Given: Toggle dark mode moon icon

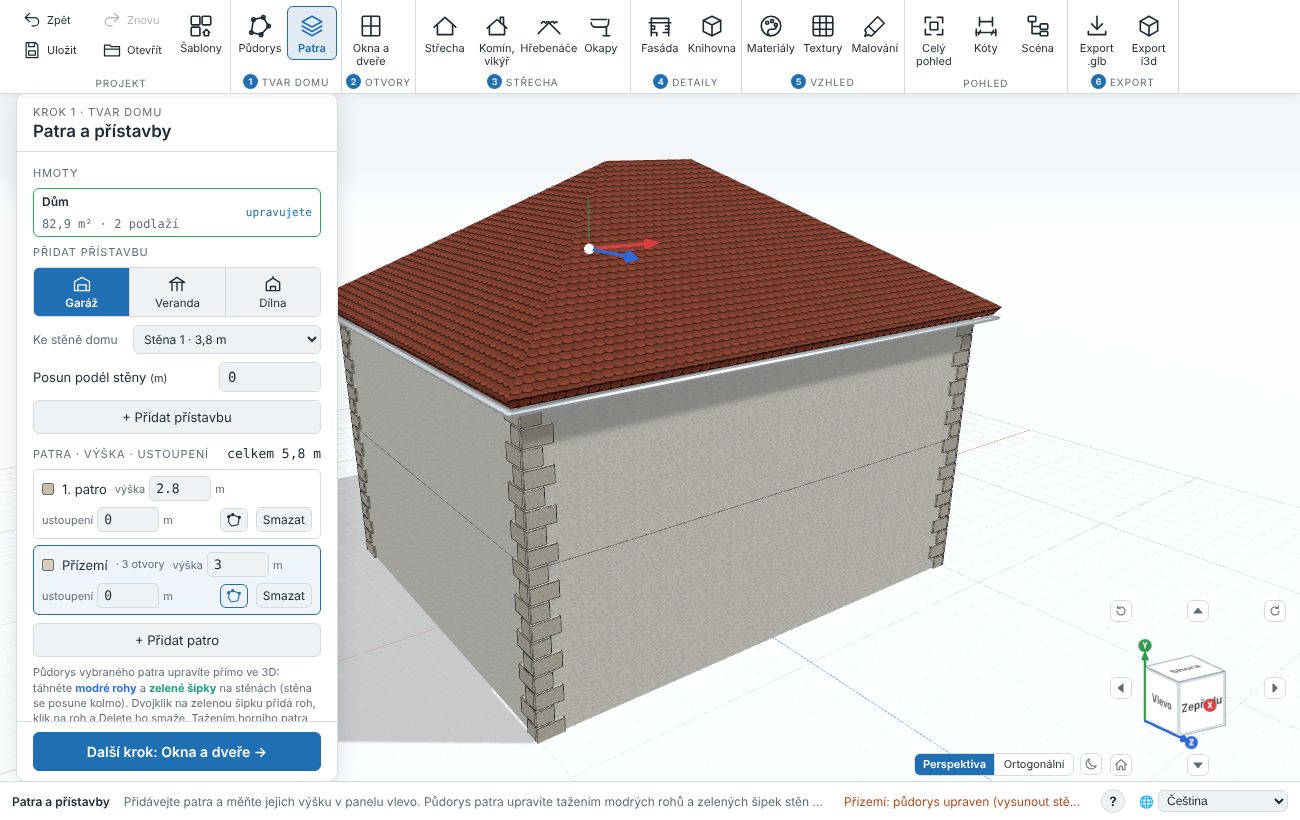Looking at the screenshot, I should 1092,764.
